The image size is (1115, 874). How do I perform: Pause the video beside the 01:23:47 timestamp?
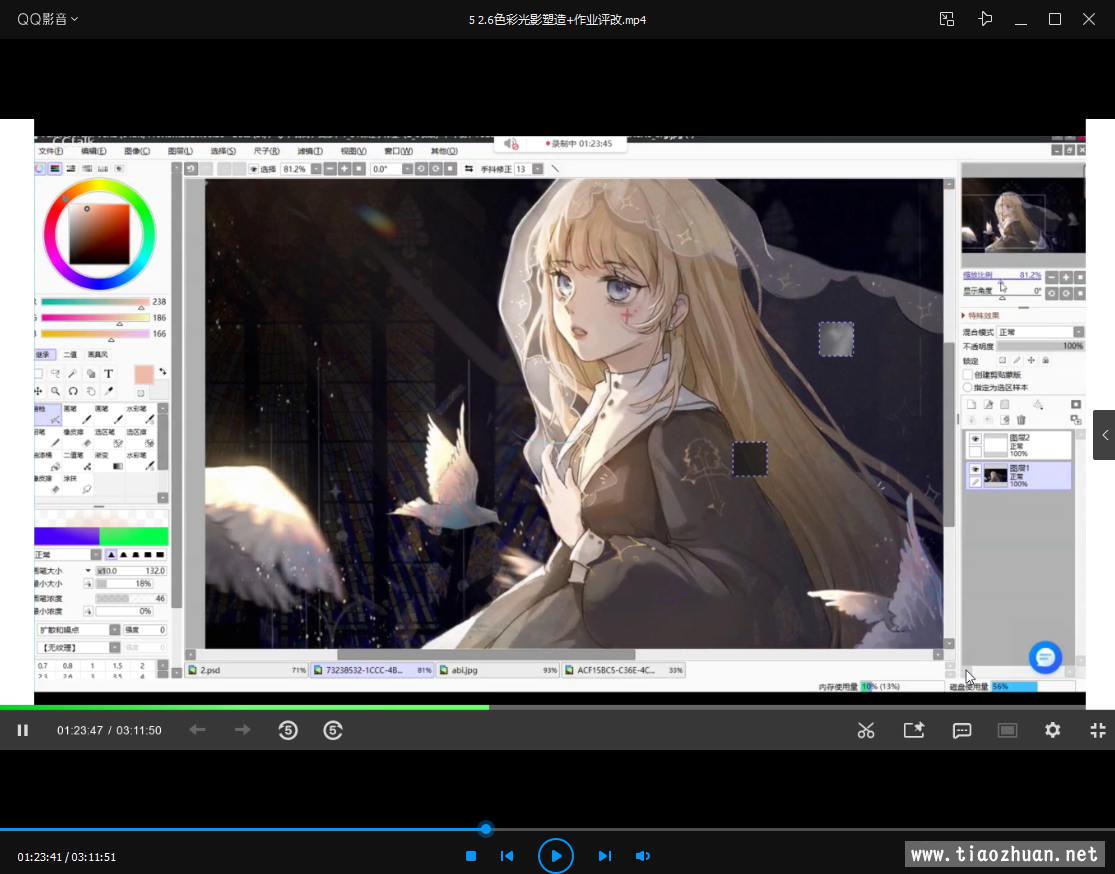point(22,731)
